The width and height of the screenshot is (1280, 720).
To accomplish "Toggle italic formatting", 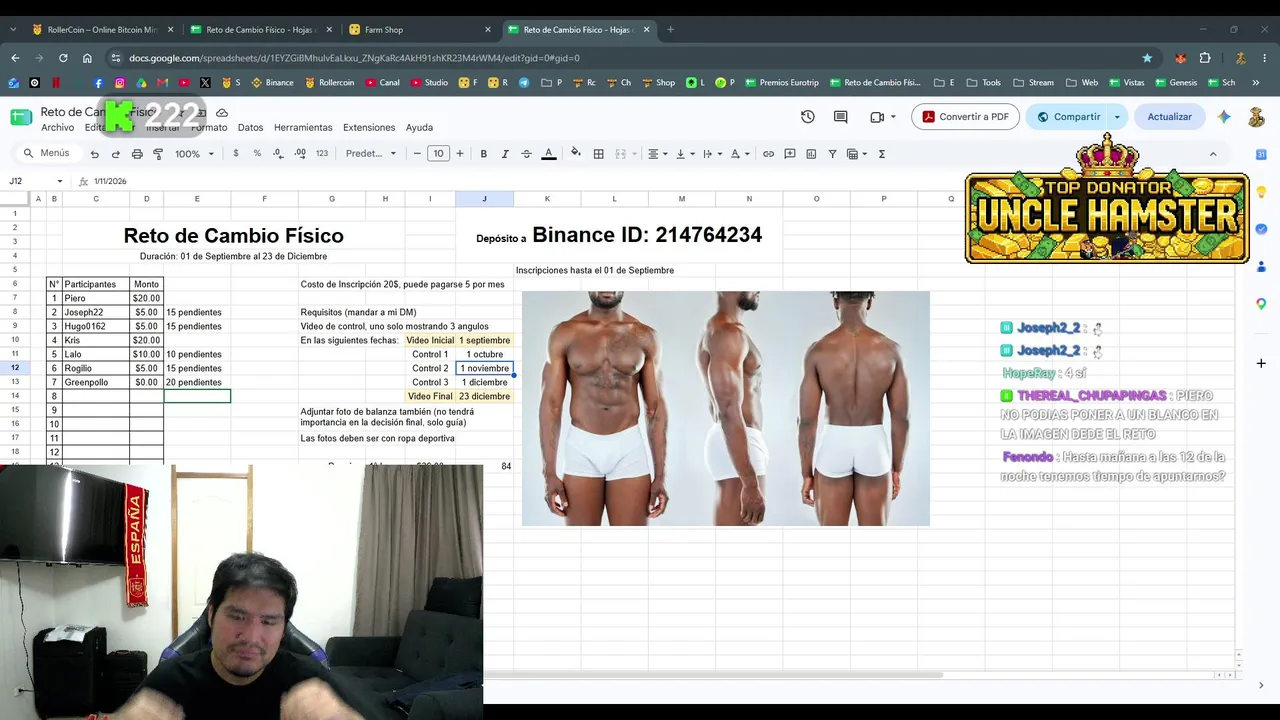I will pos(505,154).
